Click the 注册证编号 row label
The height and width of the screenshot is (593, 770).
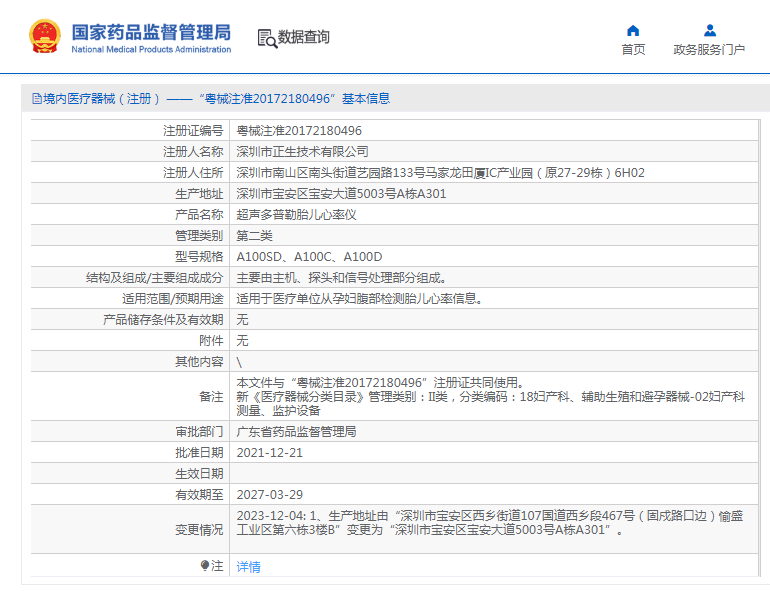point(193,131)
